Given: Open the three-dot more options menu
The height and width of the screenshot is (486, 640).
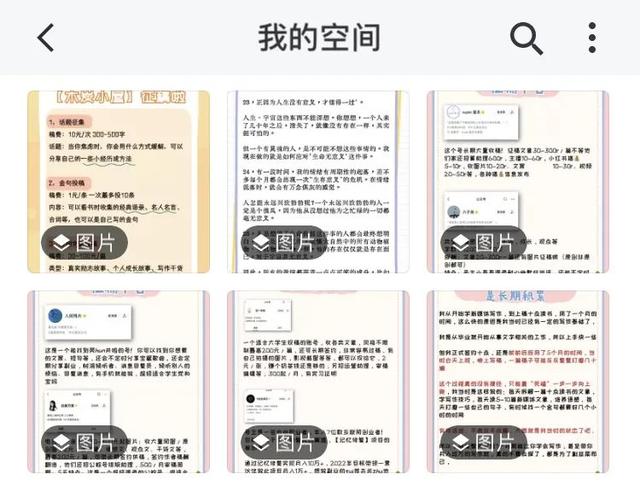Looking at the screenshot, I should [592, 38].
